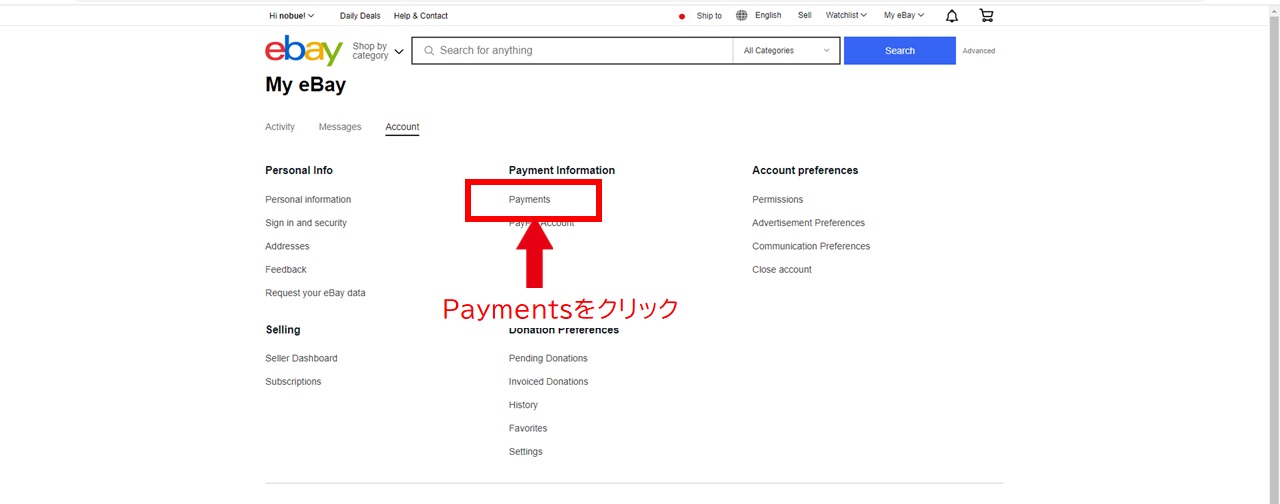Click the Ship to link
The image size is (1280, 504).
pyautogui.click(x=709, y=16)
